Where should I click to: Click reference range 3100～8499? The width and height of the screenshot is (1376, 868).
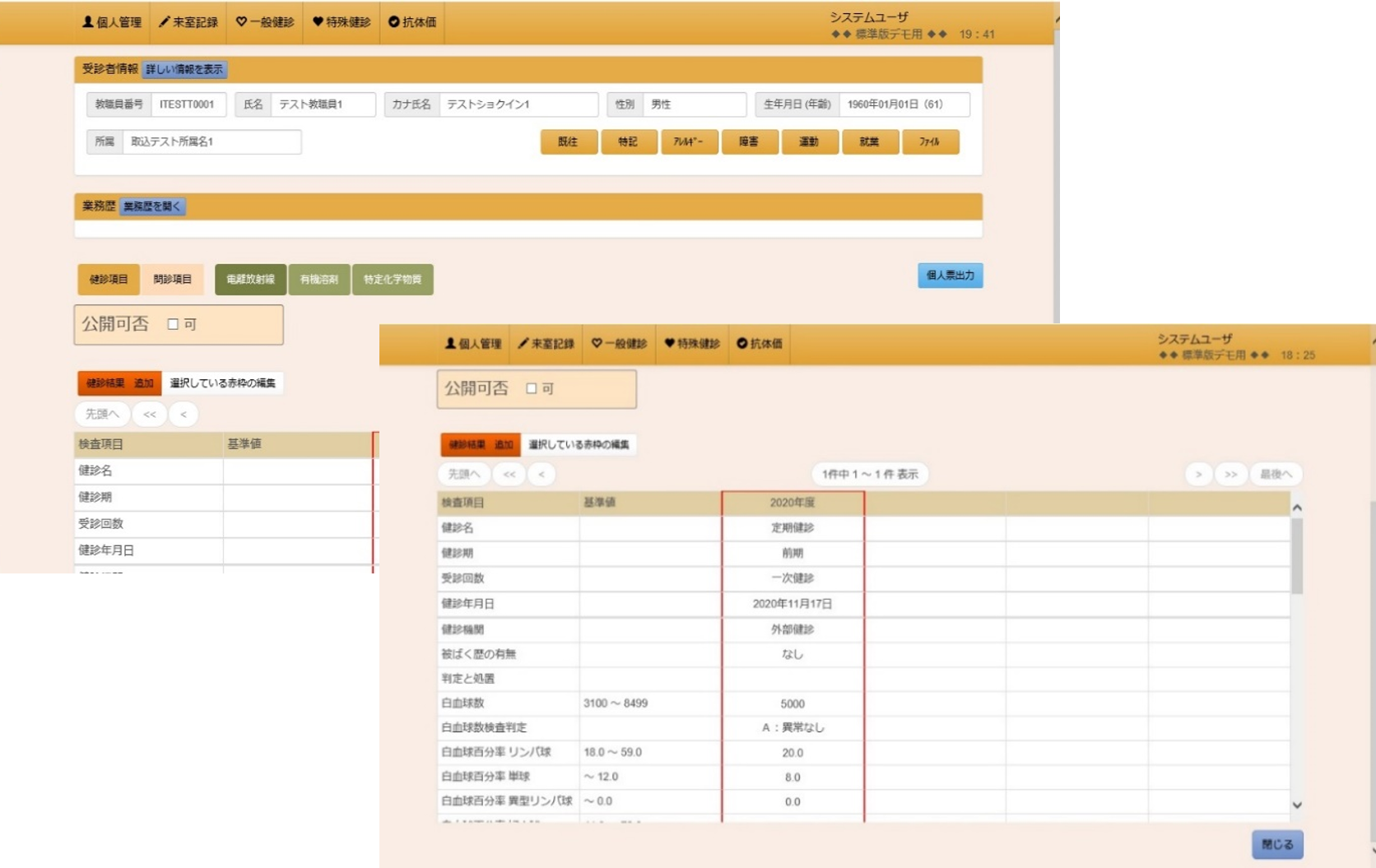616,703
